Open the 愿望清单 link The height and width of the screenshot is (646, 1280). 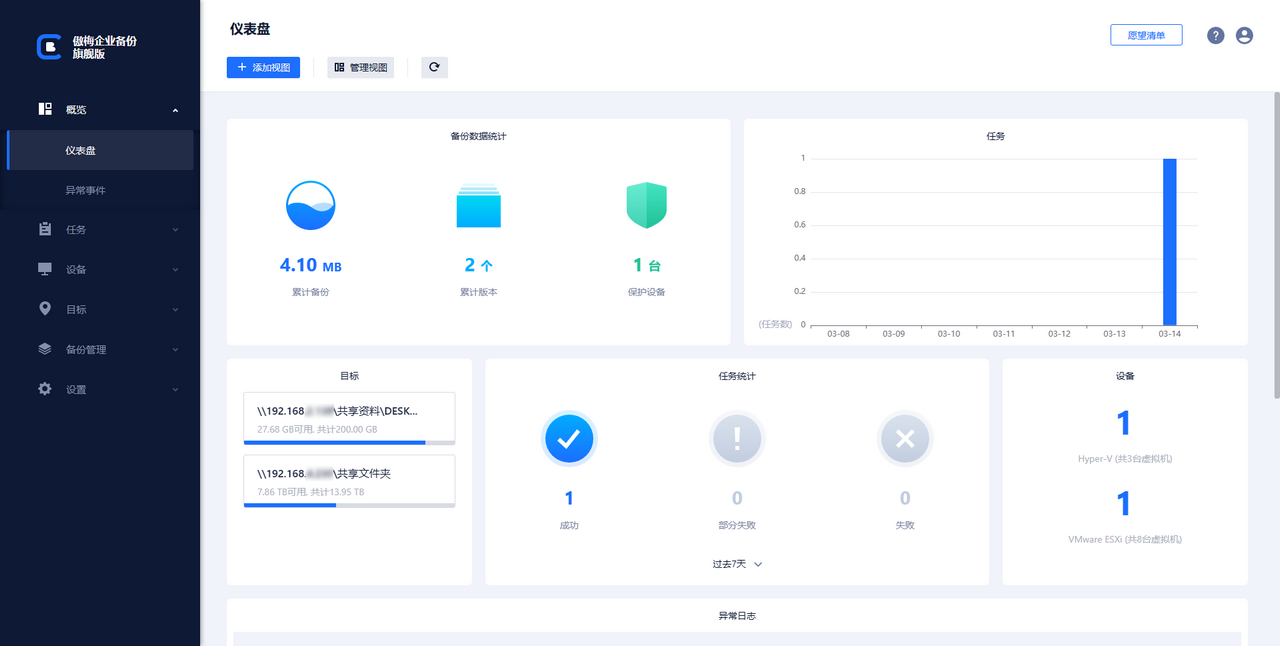click(x=1146, y=34)
